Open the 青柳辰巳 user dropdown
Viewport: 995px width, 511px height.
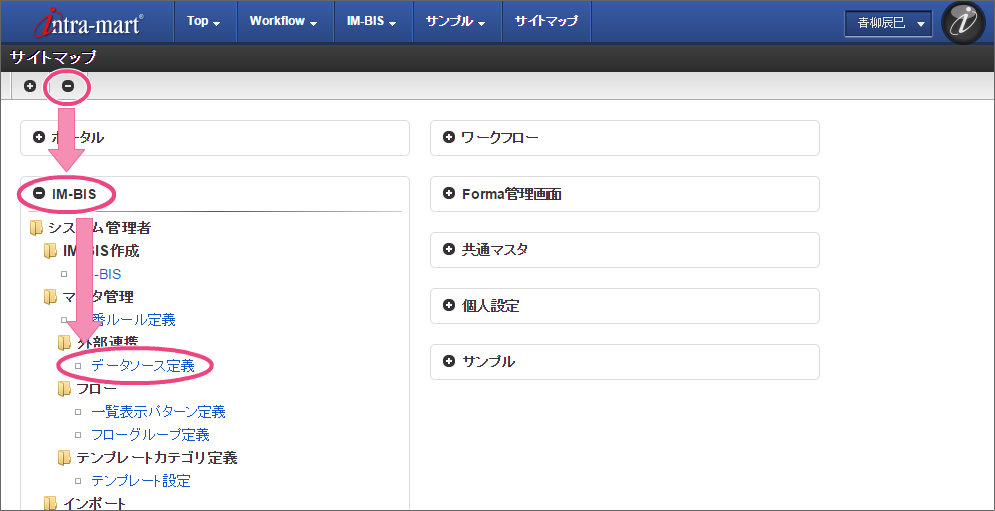(x=888, y=24)
